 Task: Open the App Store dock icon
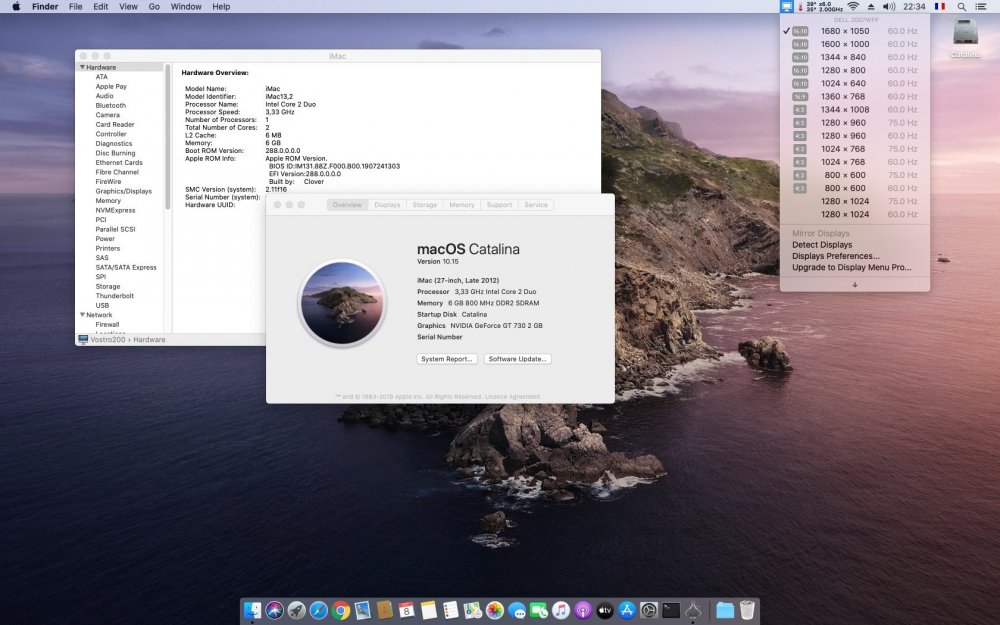[x=627, y=610]
